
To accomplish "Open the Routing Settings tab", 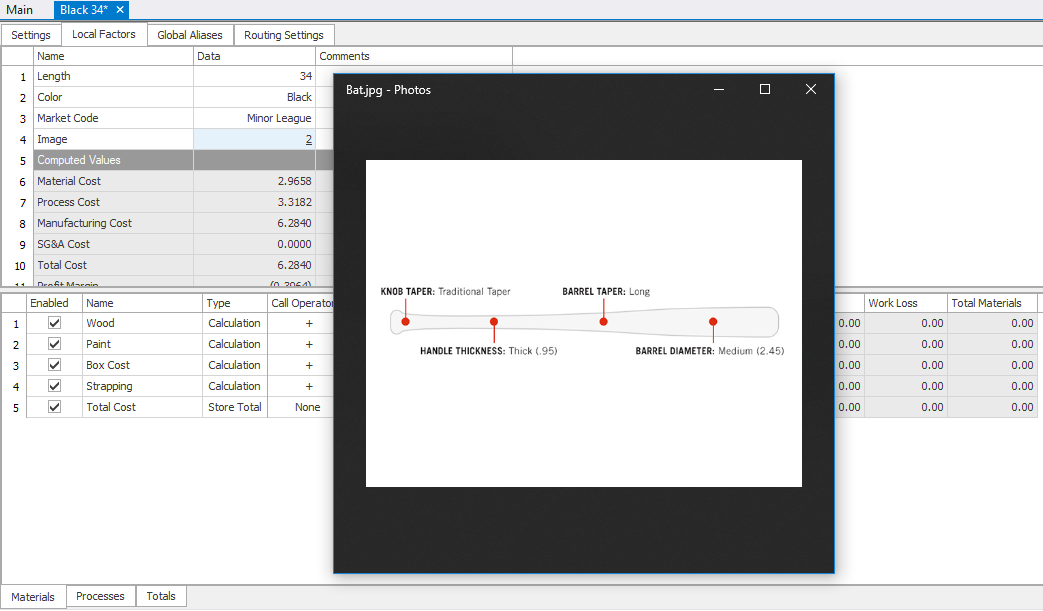I will click(283, 35).
